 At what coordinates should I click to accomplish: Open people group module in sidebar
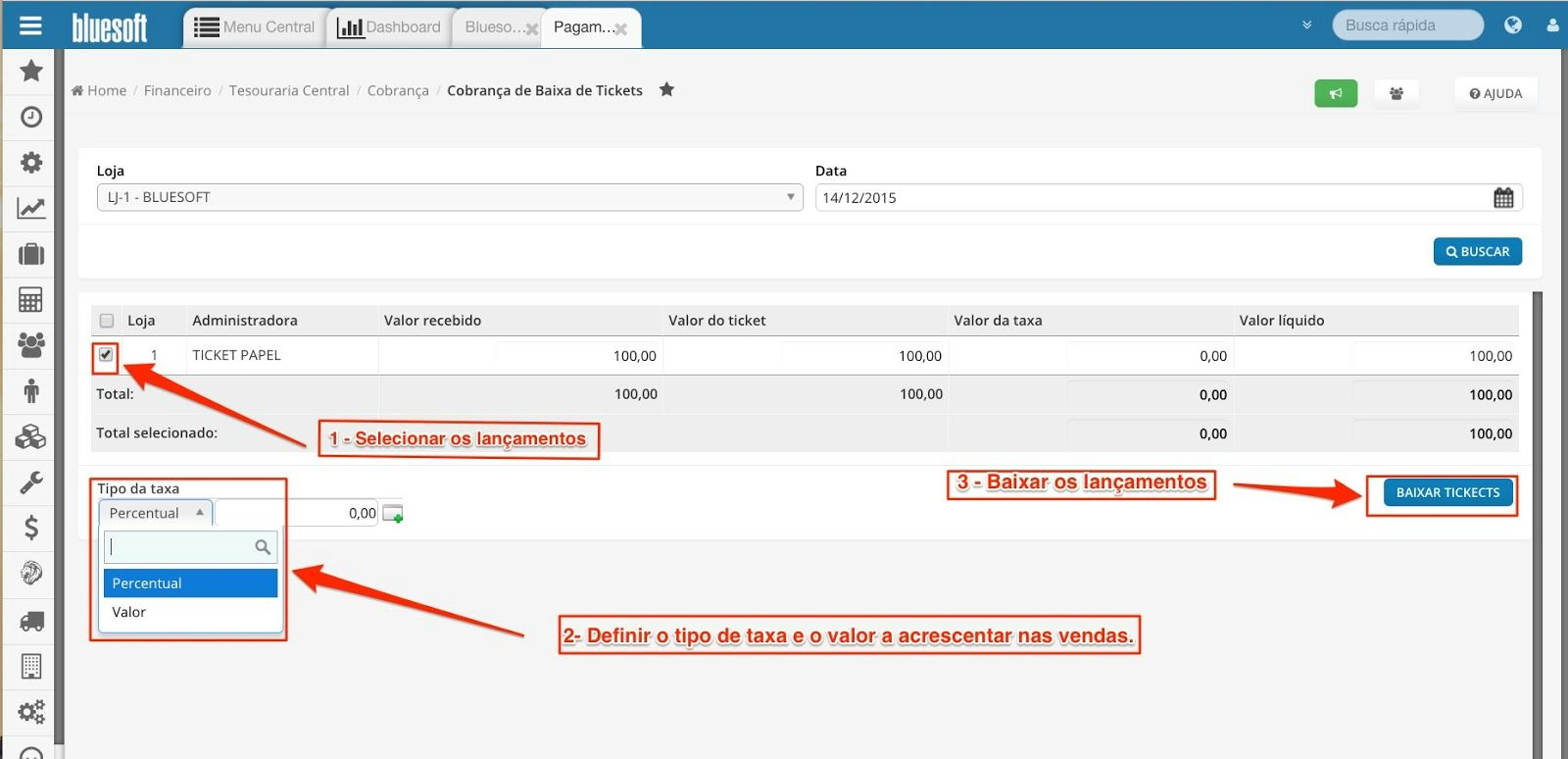(x=31, y=344)
